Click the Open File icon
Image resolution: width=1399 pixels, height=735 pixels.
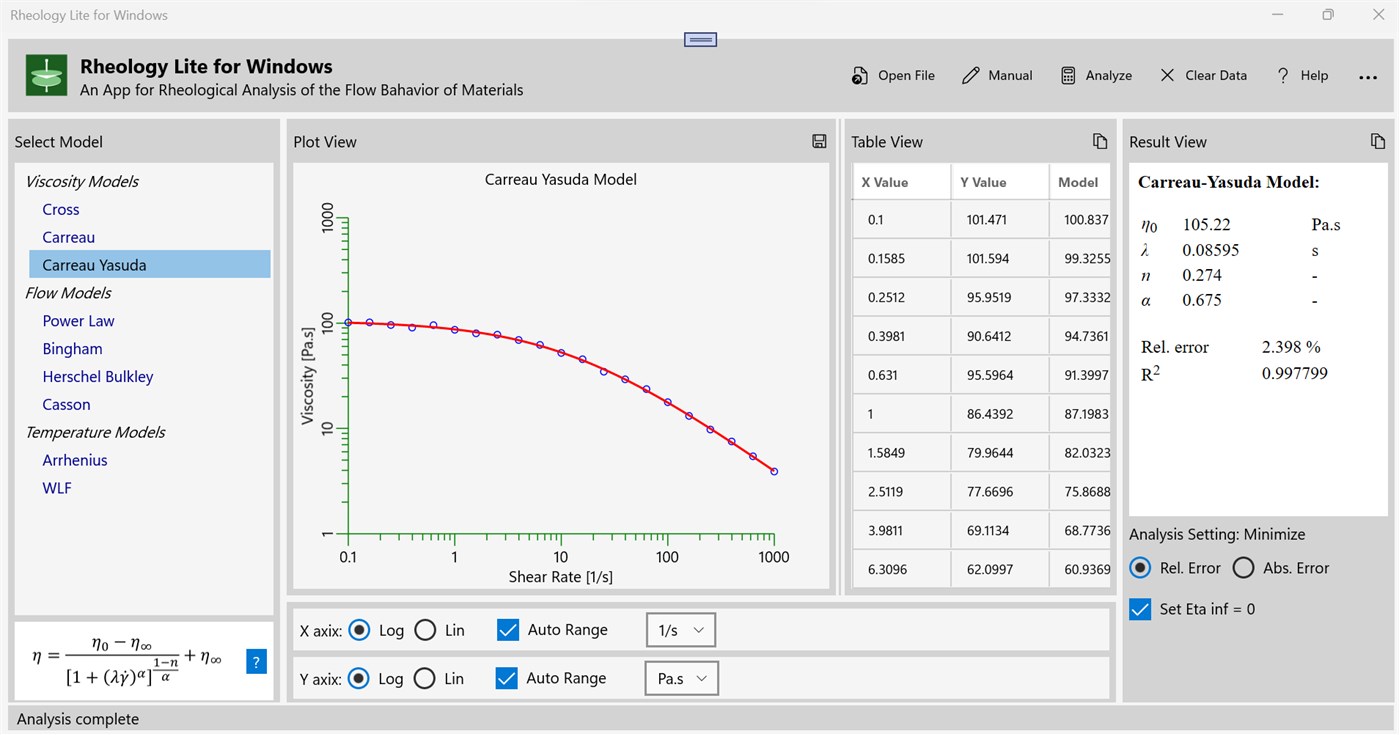click(859, 75)
